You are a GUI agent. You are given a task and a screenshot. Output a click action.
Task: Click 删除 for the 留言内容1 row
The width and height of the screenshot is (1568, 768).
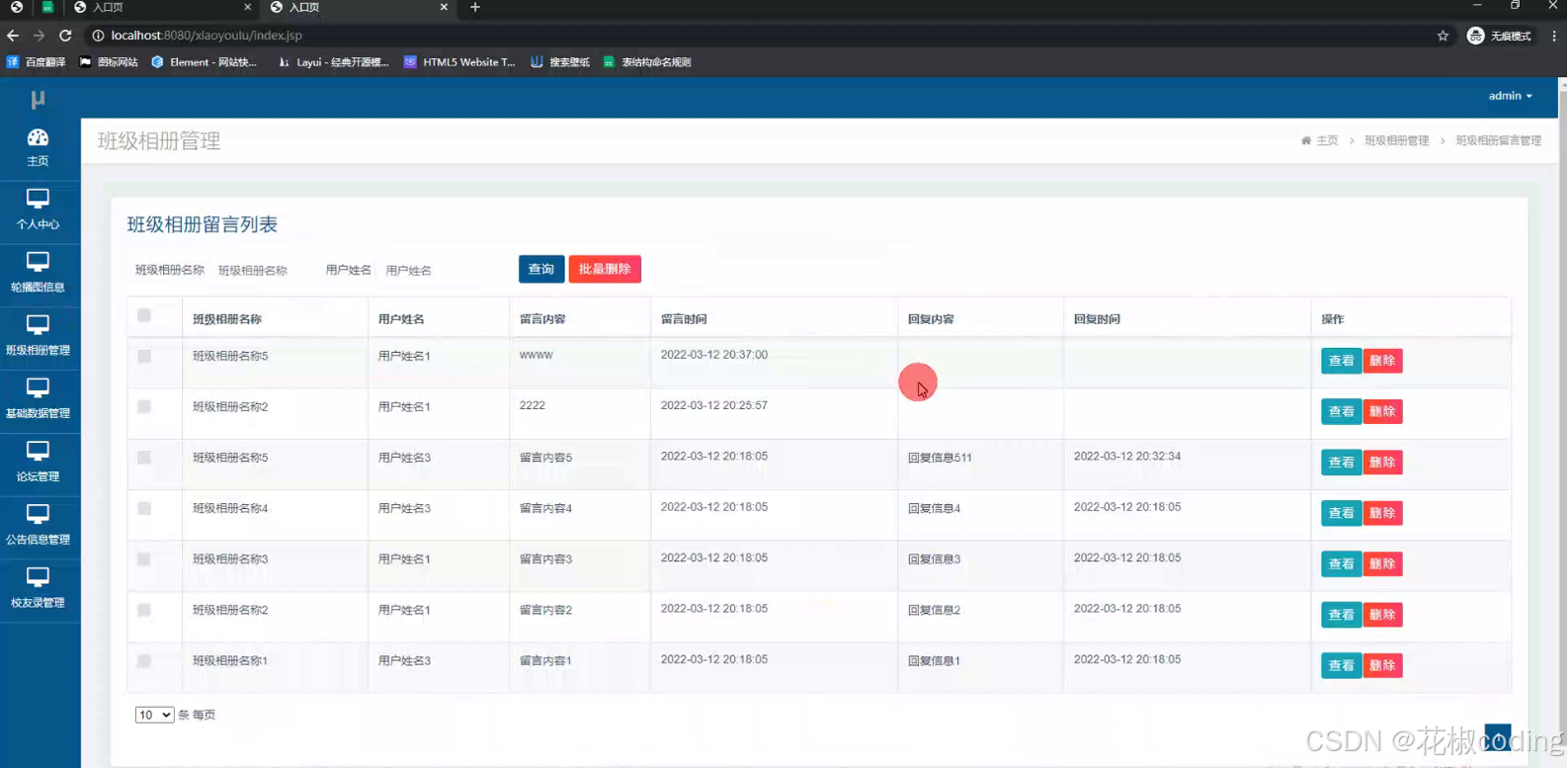pos(1382,665)
